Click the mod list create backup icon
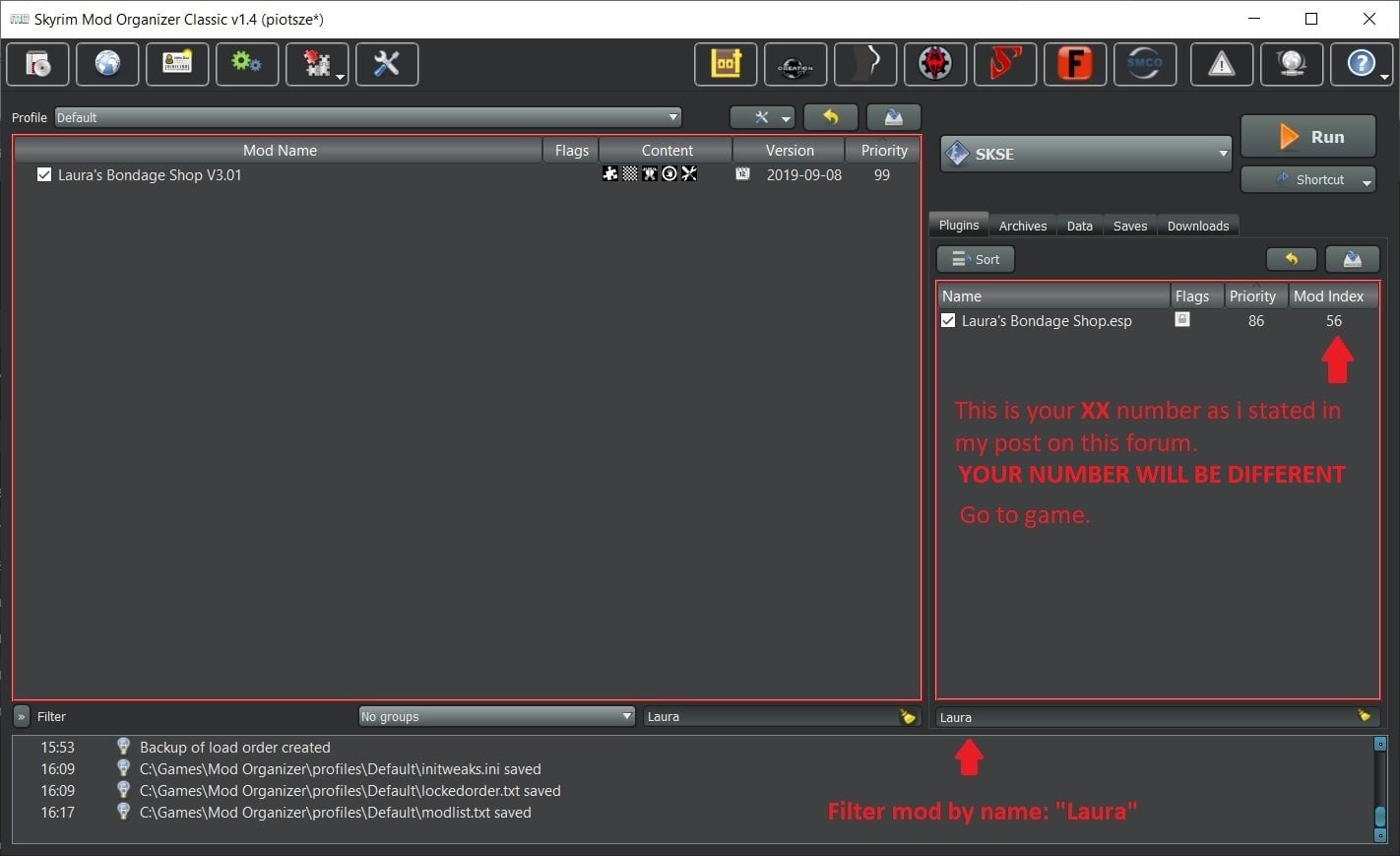The height and width of the screenshot is (856, 1400). point(894,117)
